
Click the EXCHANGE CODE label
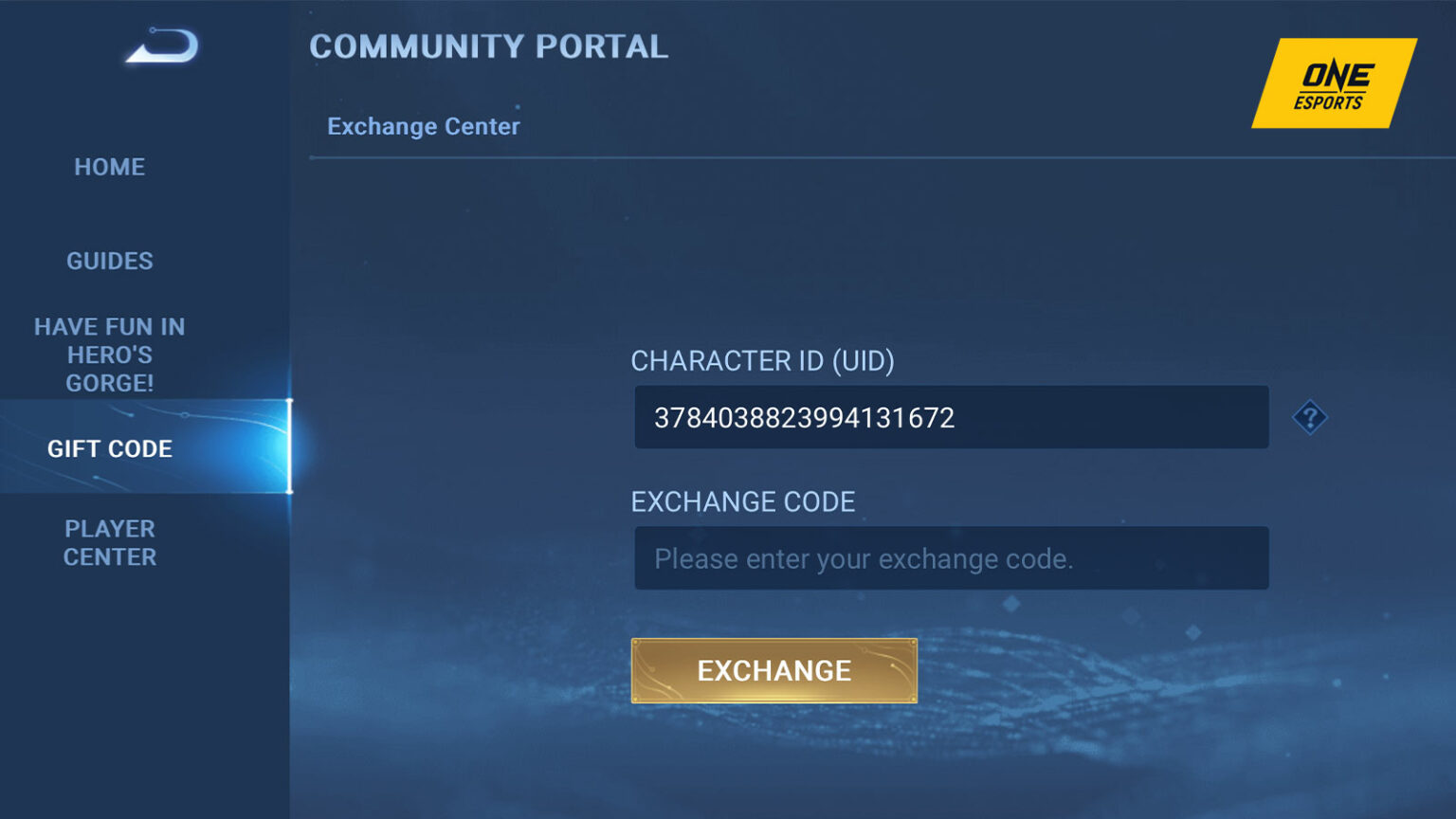[x=743, y=501]
